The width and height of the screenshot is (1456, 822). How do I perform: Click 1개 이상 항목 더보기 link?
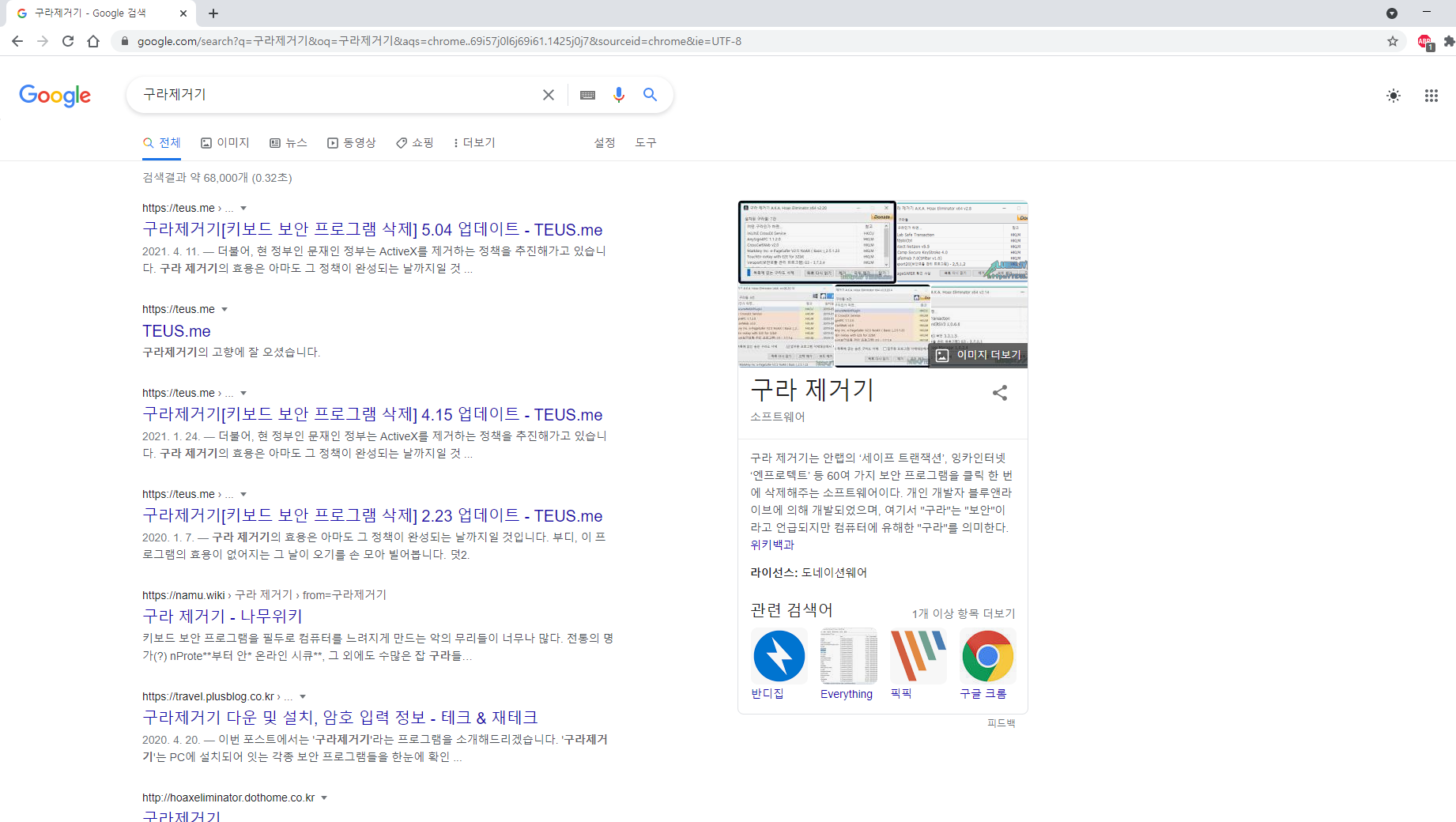(964, 614)
